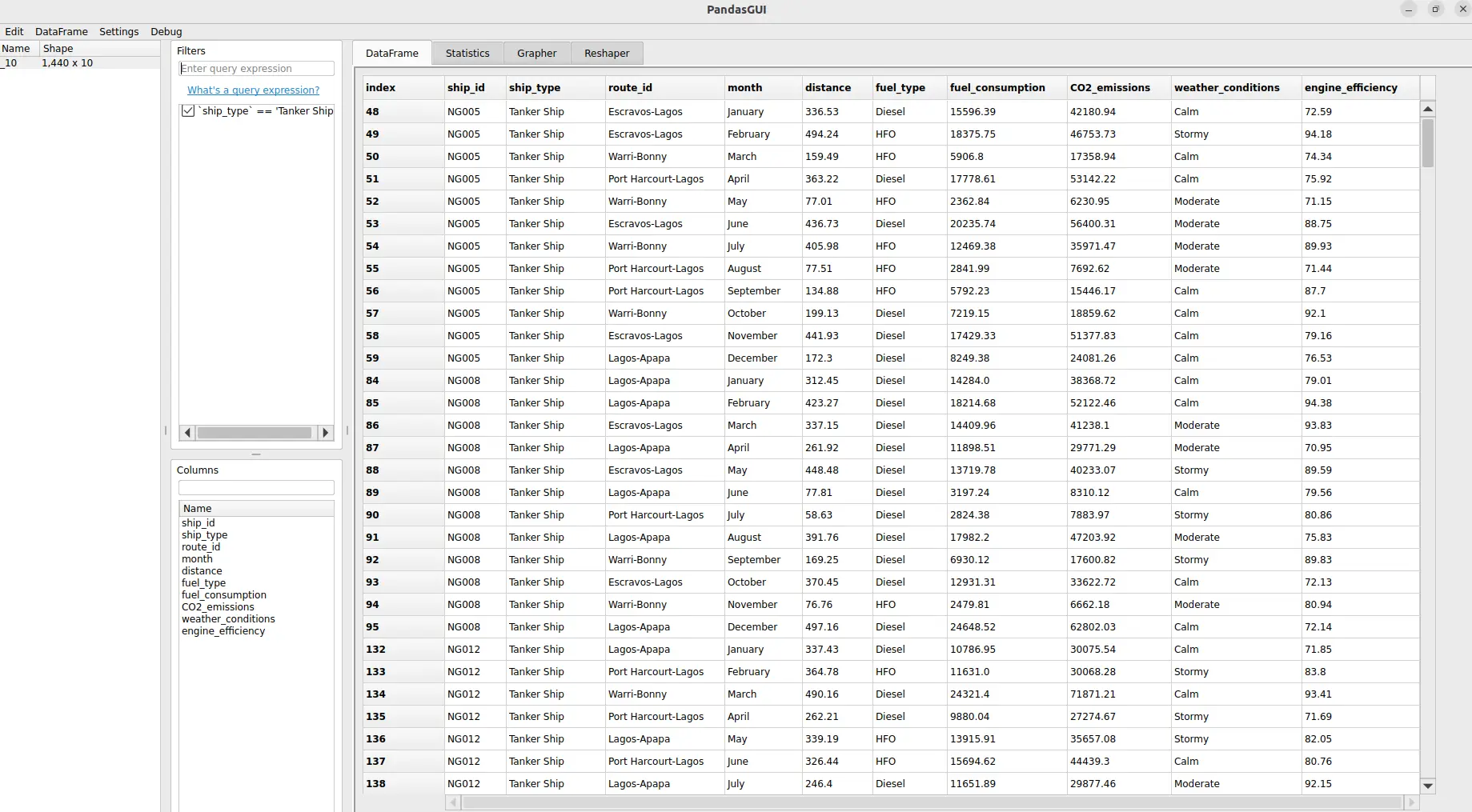The image size is (1472, 812).
Task: Select weather_conditions in the Columns list
Action: [x=228, y=619]
